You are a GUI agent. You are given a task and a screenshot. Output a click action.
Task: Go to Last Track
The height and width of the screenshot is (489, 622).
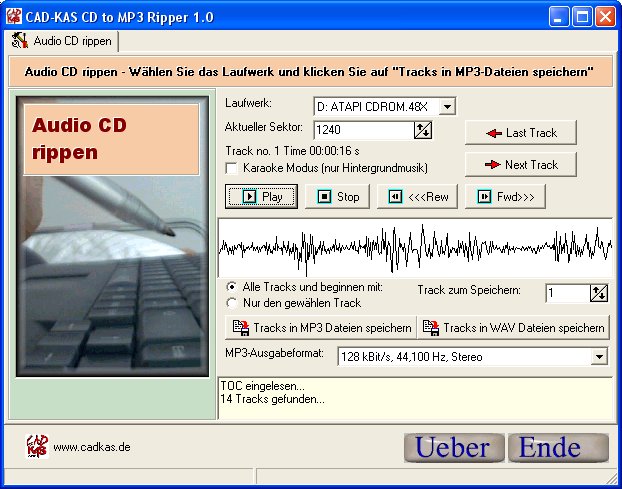click(x=520, y=133)
